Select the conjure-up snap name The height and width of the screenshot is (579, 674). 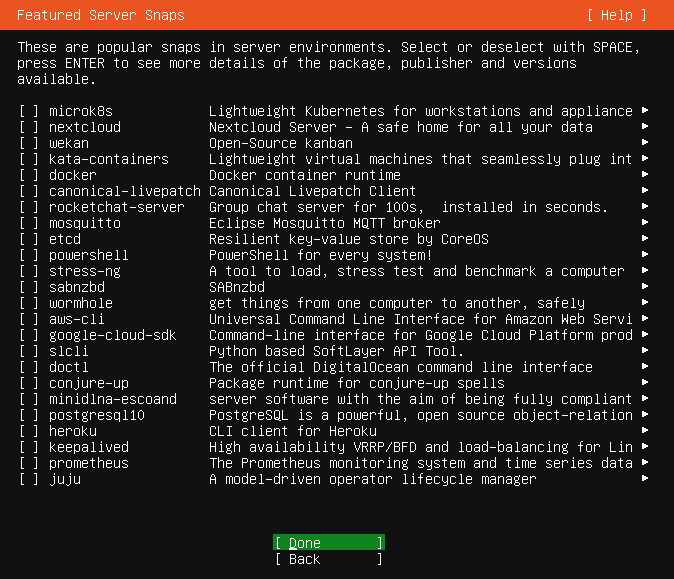(x=89, y=383)
